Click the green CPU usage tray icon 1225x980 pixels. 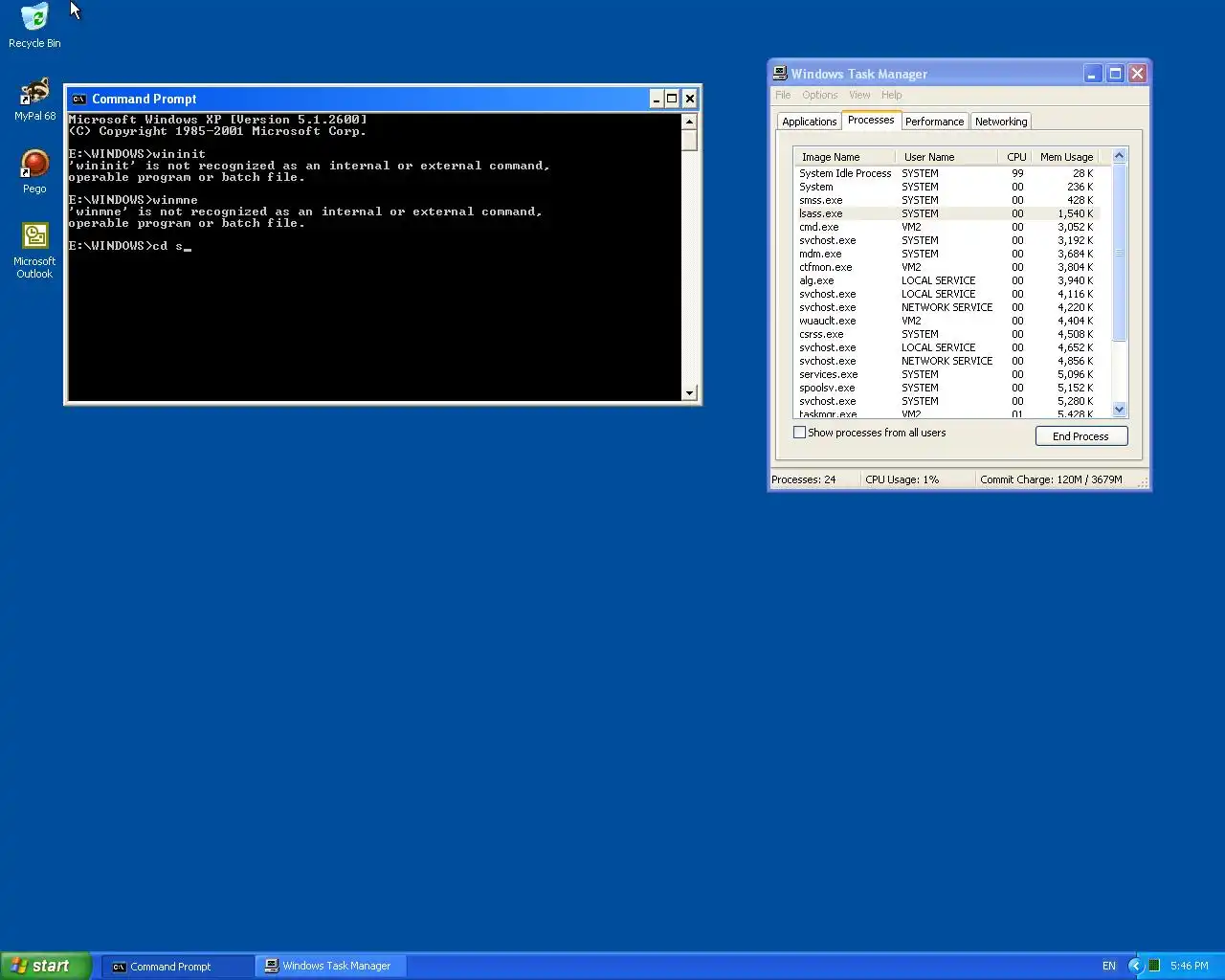(x=1154, y=966)
